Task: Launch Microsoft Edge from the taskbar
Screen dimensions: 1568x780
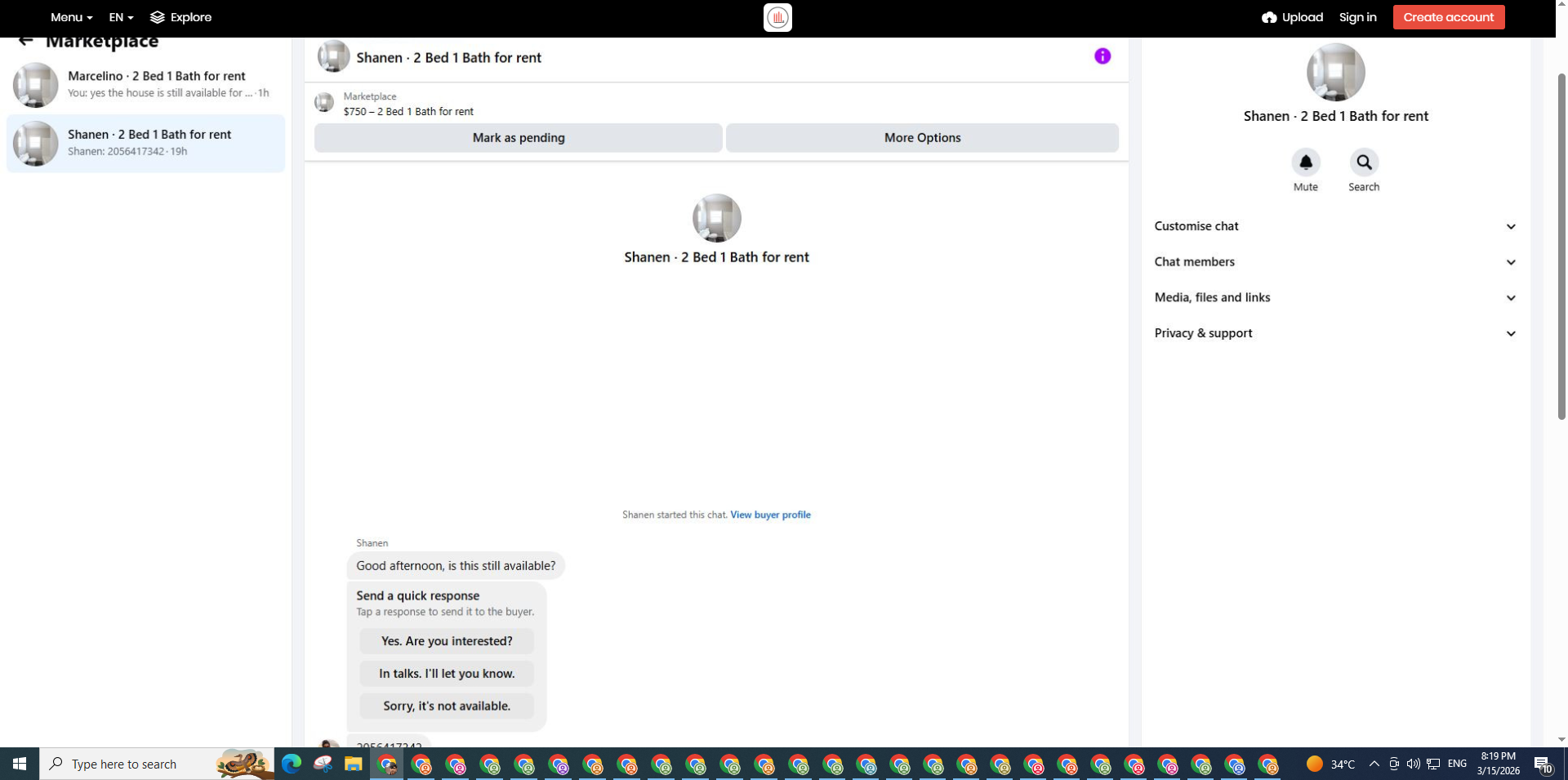Action: point(292,764)
